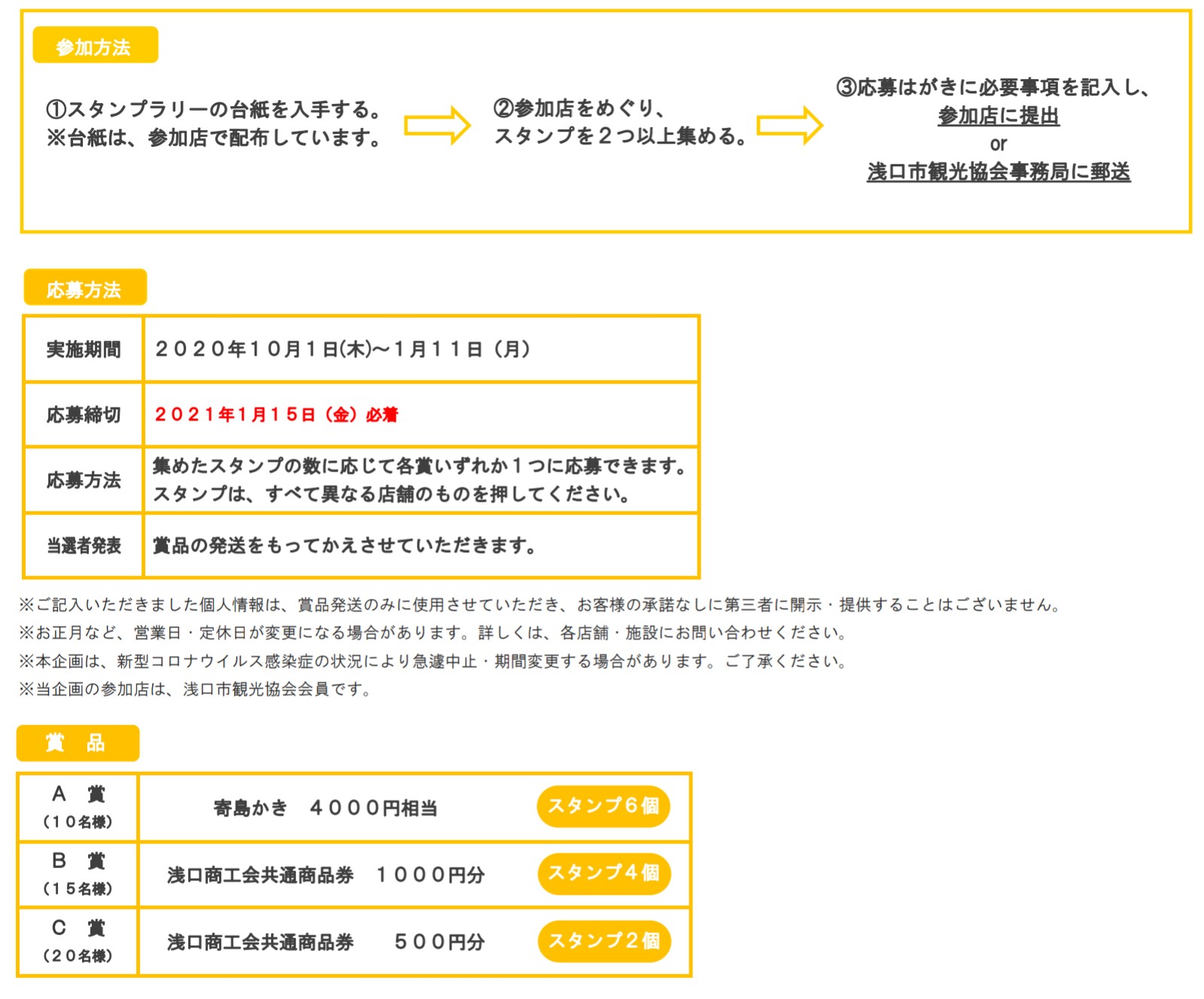
Task: Select the 実施期間 row header cell
Action: coord(84,350)
